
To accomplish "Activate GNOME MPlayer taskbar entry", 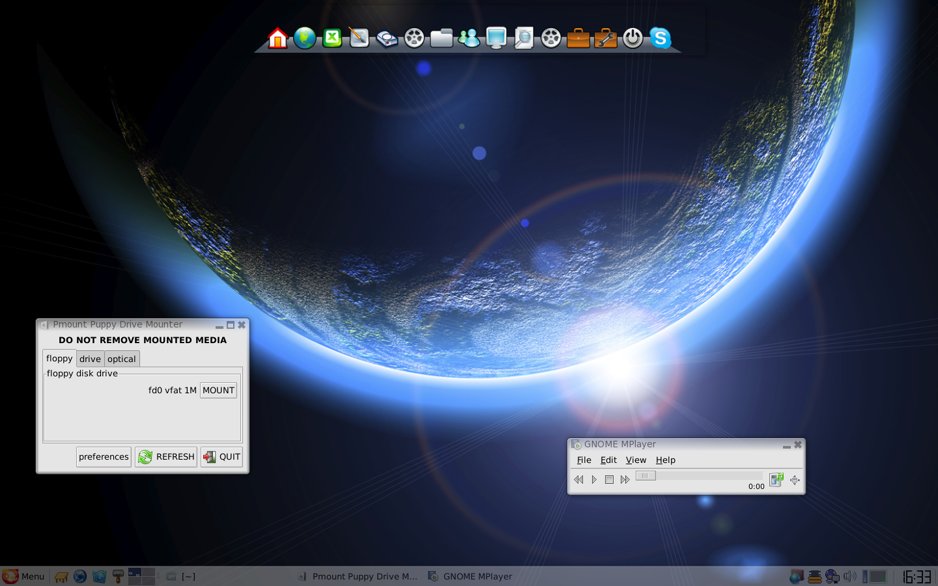I will (x=470, y=576).
